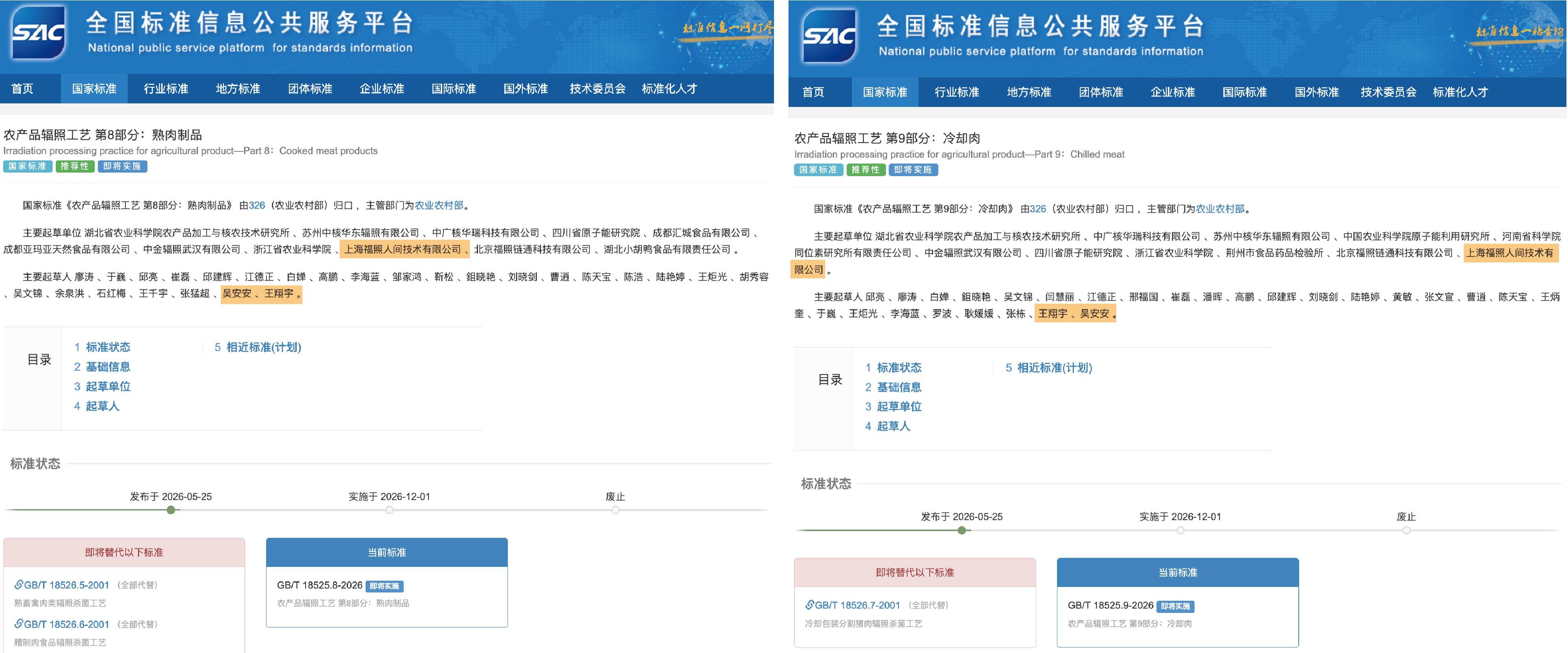Viewport: 1568px width, 653px height.
Task: Click the 国家标准 badge under the 冷却肉 title
Action: 818,170
